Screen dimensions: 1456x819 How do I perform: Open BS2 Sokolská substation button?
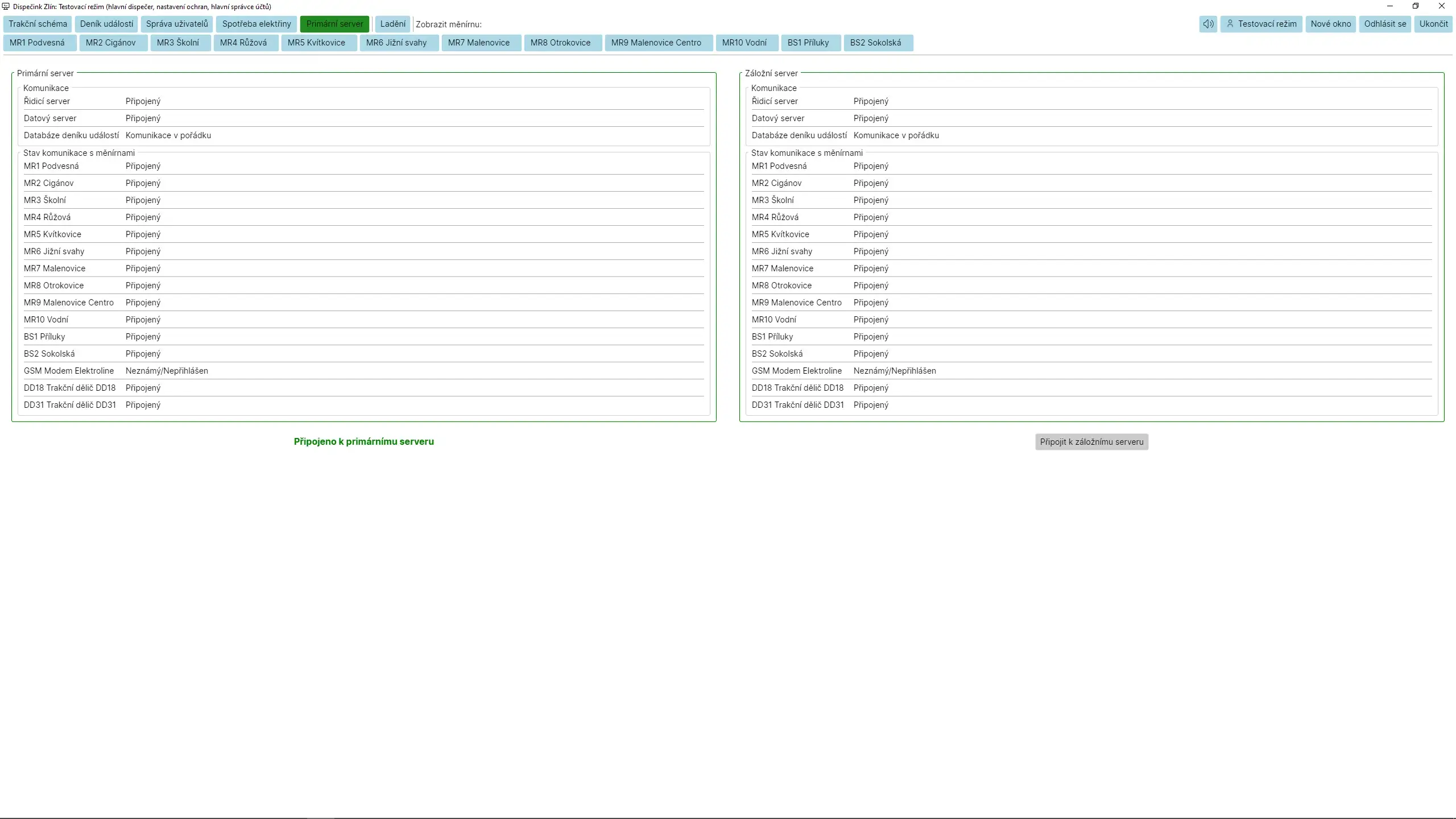point(875,43)
